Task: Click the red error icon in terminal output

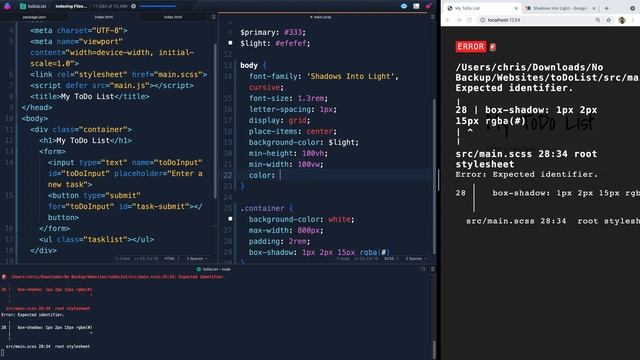Action: click(x=4, y=277)
